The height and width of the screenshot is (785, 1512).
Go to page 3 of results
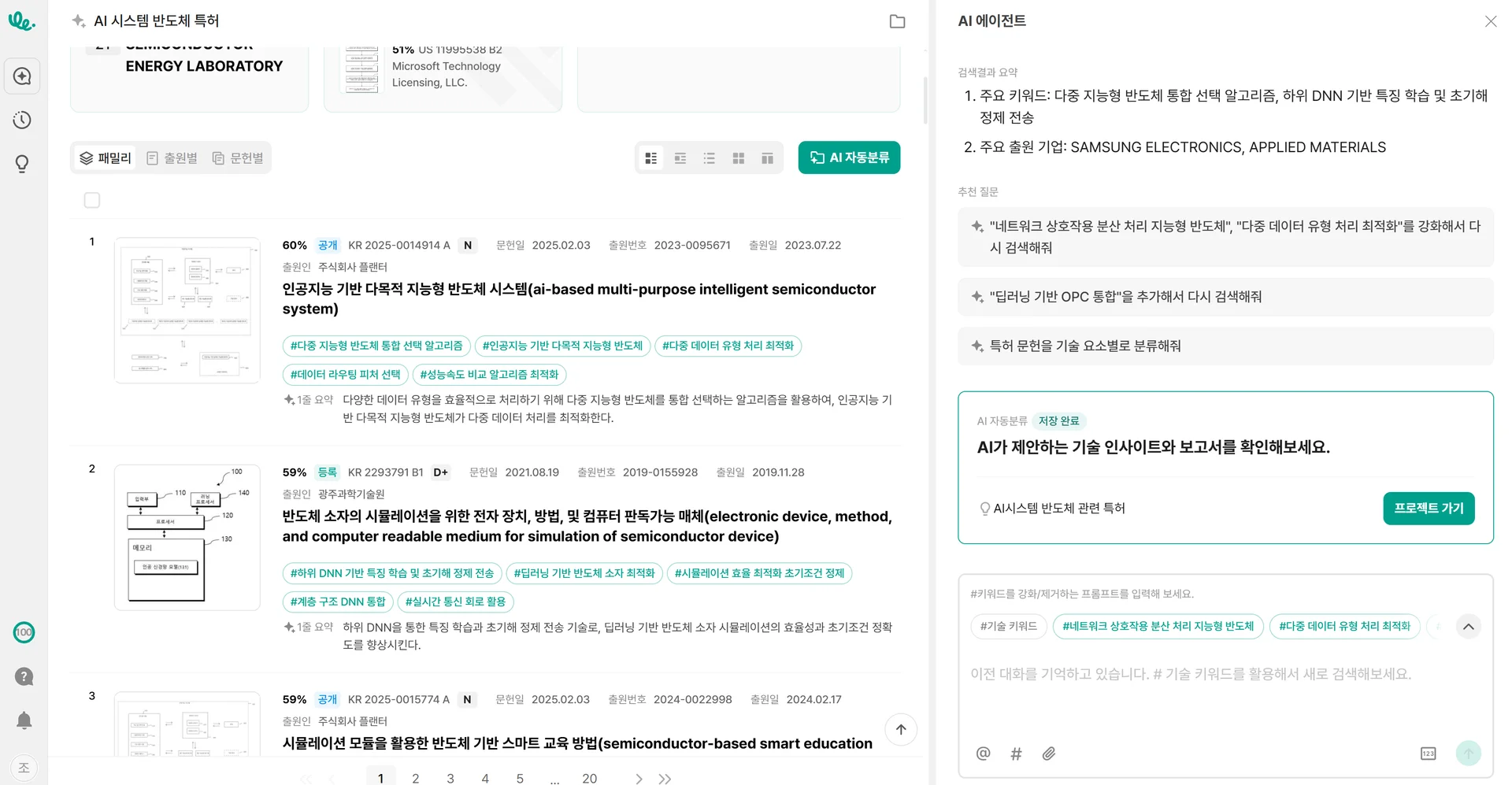(450, 778)
